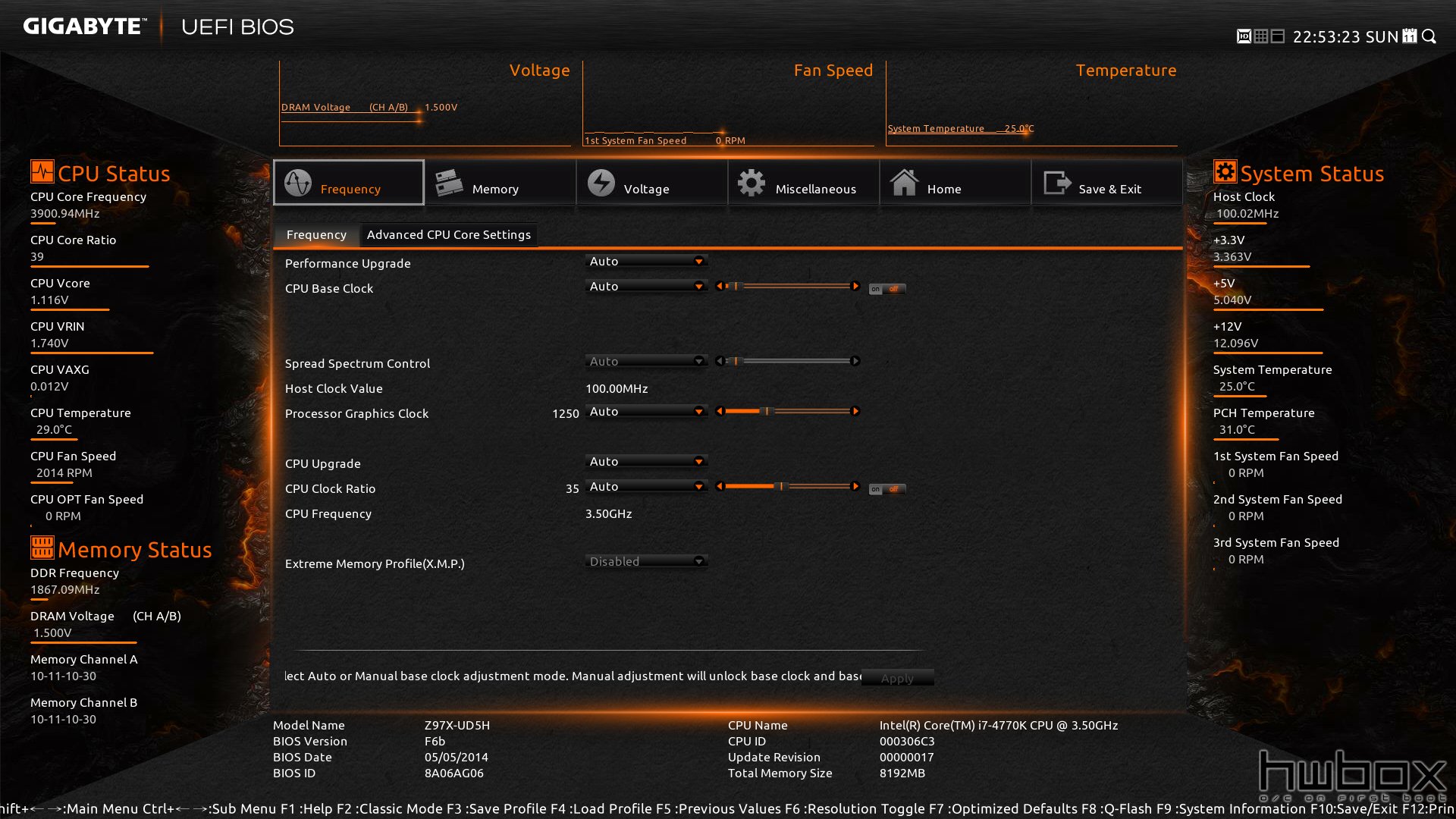
Task: Click CPU Vcore value 1.116V
Action: 49,300
